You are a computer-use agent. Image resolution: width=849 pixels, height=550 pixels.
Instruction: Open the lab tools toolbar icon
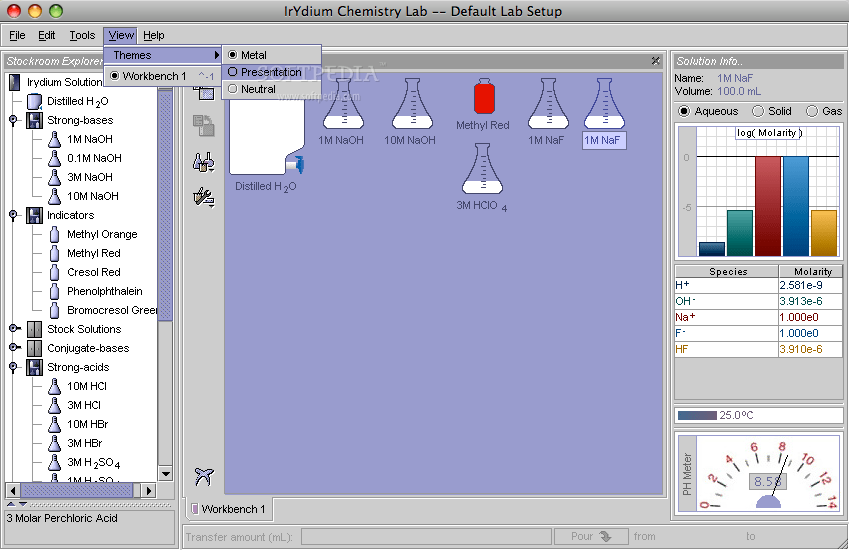pos(204,197)
